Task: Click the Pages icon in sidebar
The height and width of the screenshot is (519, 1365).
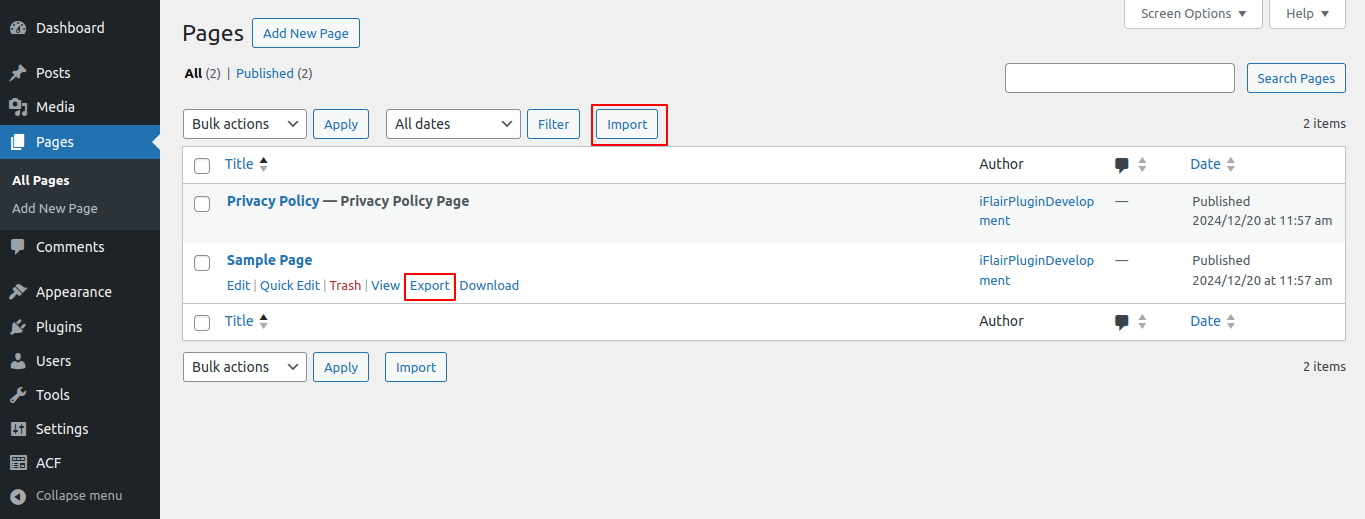Action: (x=18, y=142)
